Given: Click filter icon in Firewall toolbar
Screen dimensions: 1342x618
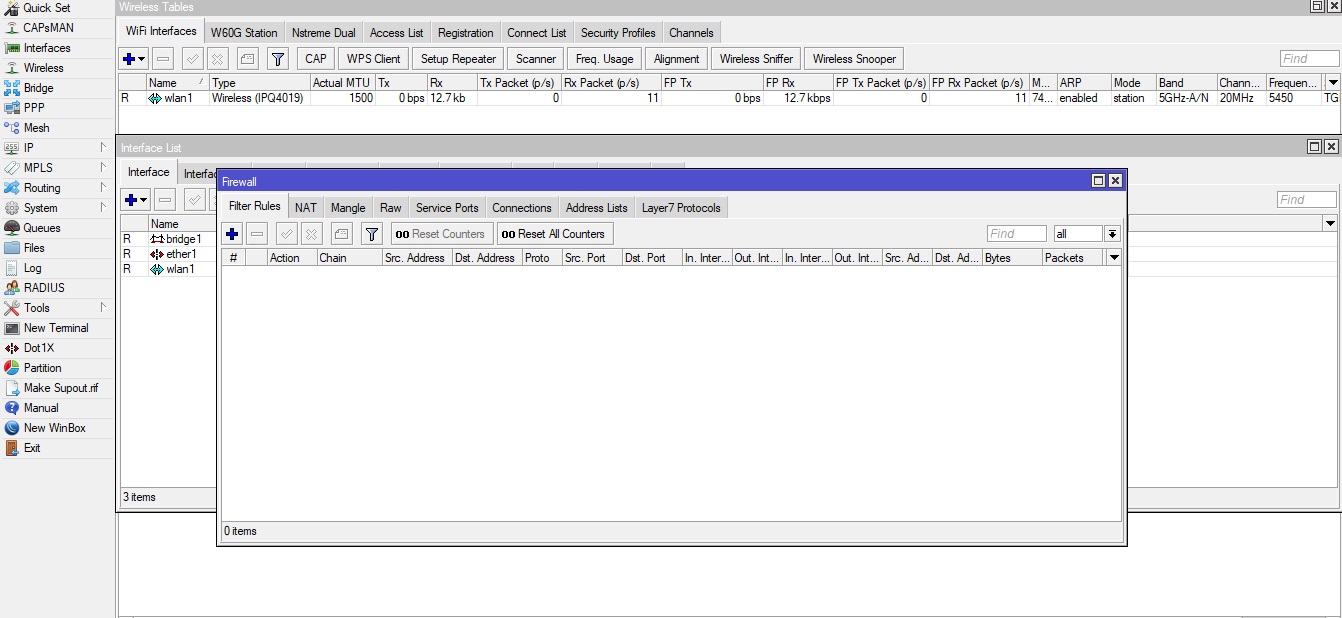Looking at the screenshot, I should tap(371, 234).
